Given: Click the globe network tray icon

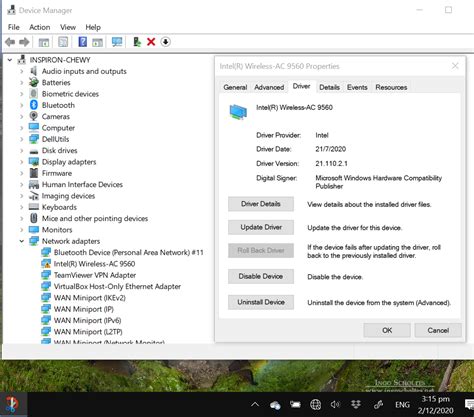Looking at the screenshot, I should coord(315,405).
